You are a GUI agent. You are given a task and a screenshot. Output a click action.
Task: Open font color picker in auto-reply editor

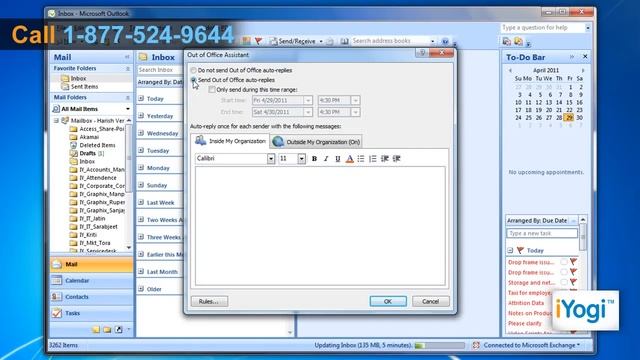coord(349,159)
